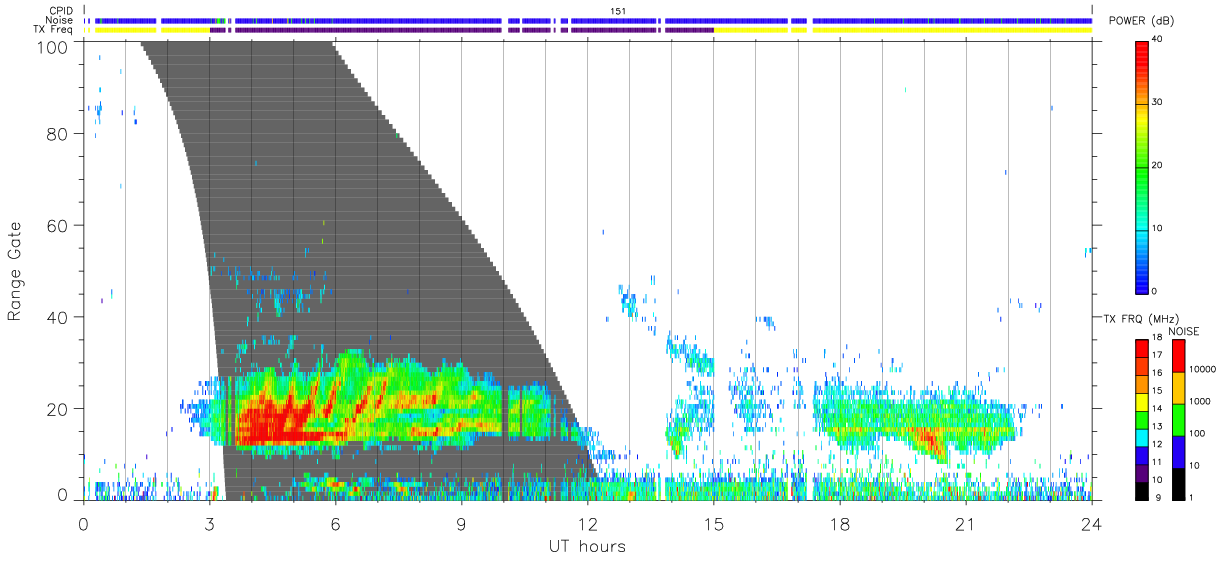Click the x-axis tick label '12'
1228x567 pixels.
click(587, 523)
